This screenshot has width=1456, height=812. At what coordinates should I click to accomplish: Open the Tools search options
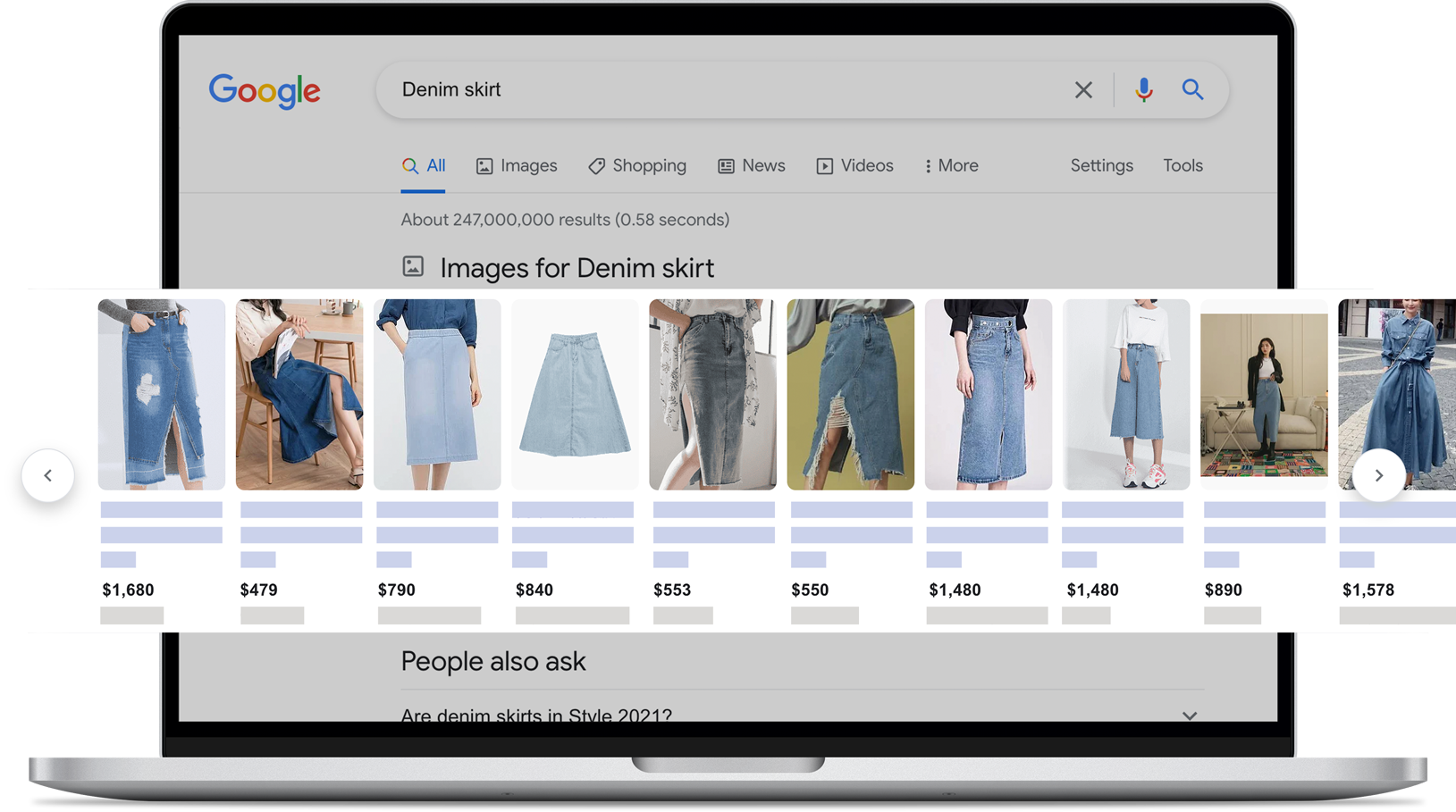1182,166
